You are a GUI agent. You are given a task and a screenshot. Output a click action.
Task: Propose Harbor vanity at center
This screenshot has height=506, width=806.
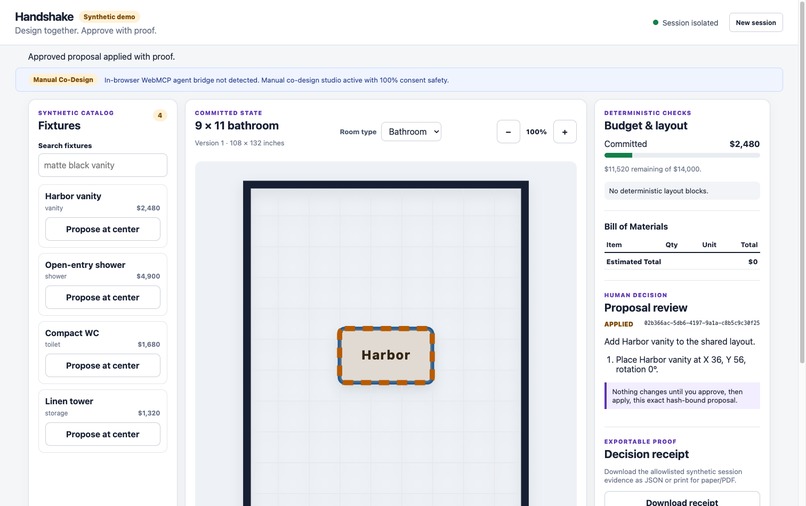coord(103,229)
